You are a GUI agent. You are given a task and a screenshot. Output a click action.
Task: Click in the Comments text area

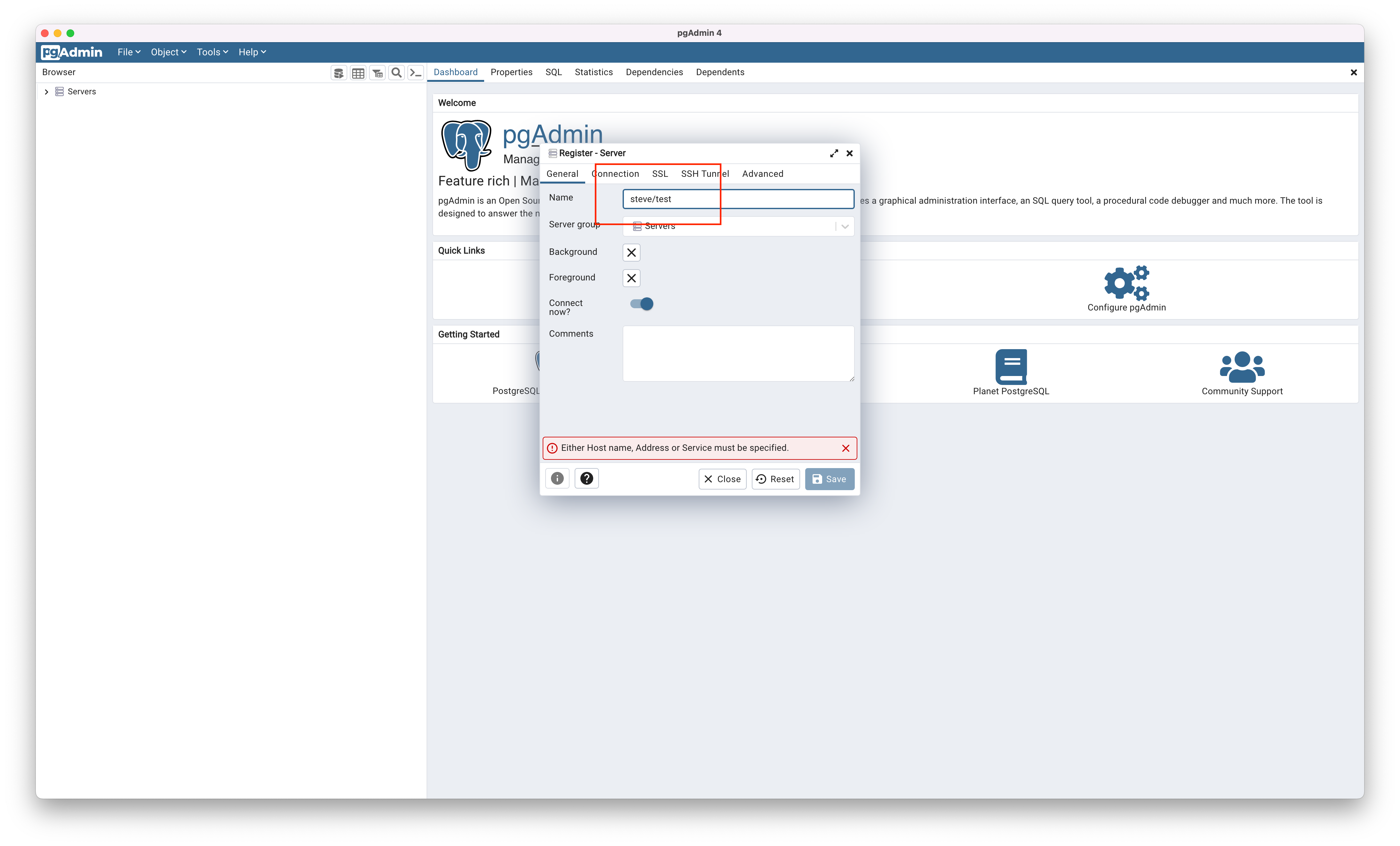[x=737, y=353]
